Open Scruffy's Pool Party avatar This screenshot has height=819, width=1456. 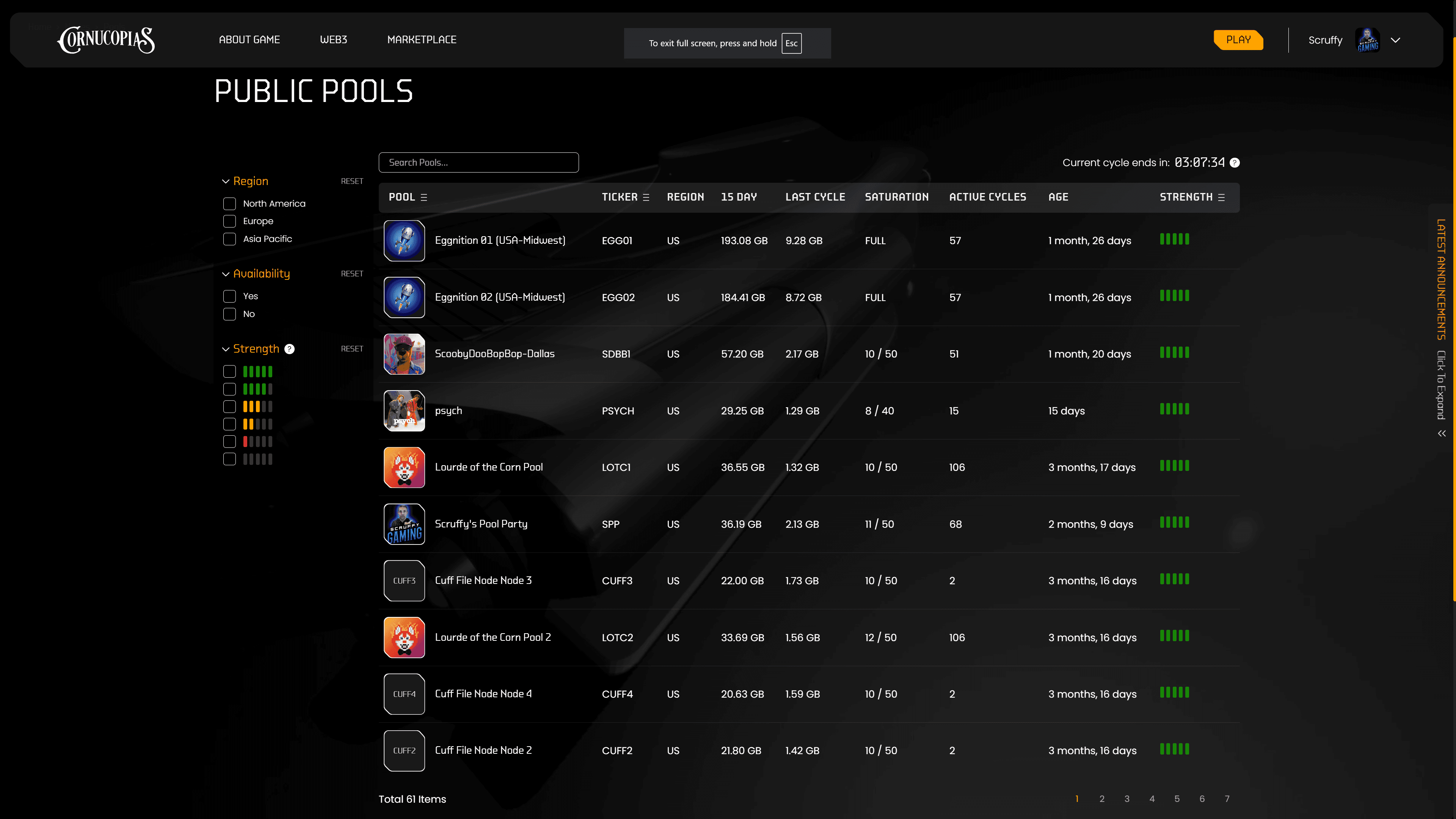(x=404, y=524)
